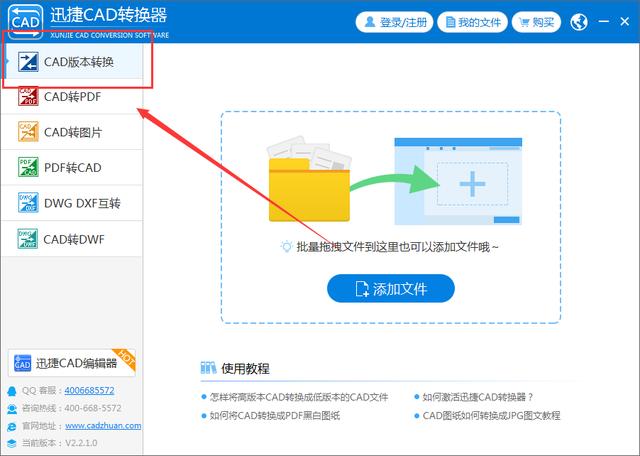Click the 添加文件 button
Screen dimensions: 640x456
pos(391,289)
